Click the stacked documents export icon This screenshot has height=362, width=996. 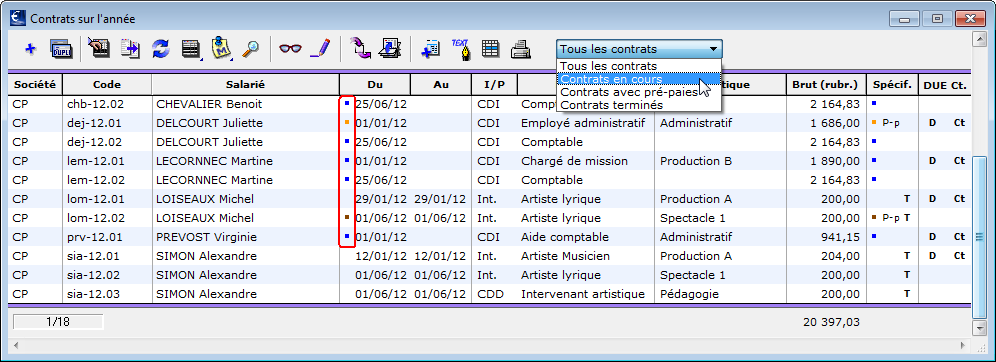click(389, 49)
